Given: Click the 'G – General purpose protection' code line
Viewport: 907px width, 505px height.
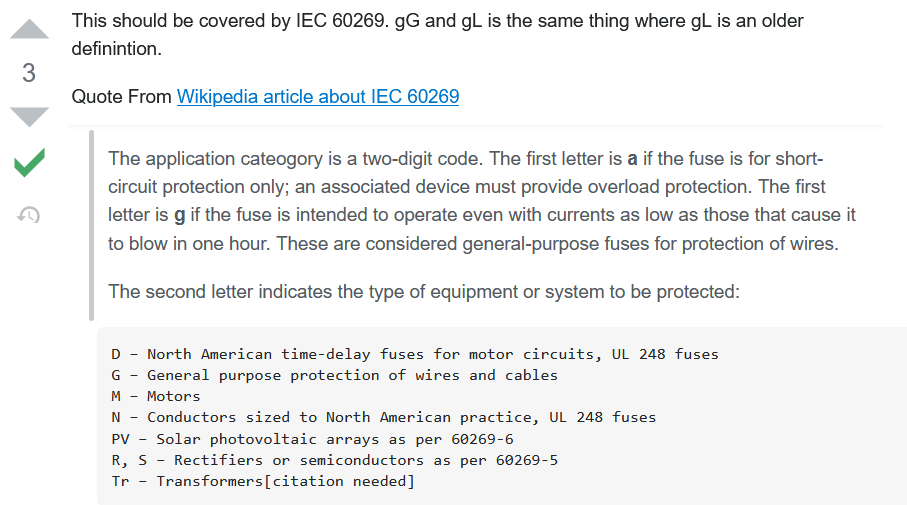Looking at the screenshot, I should coord(334,375).
